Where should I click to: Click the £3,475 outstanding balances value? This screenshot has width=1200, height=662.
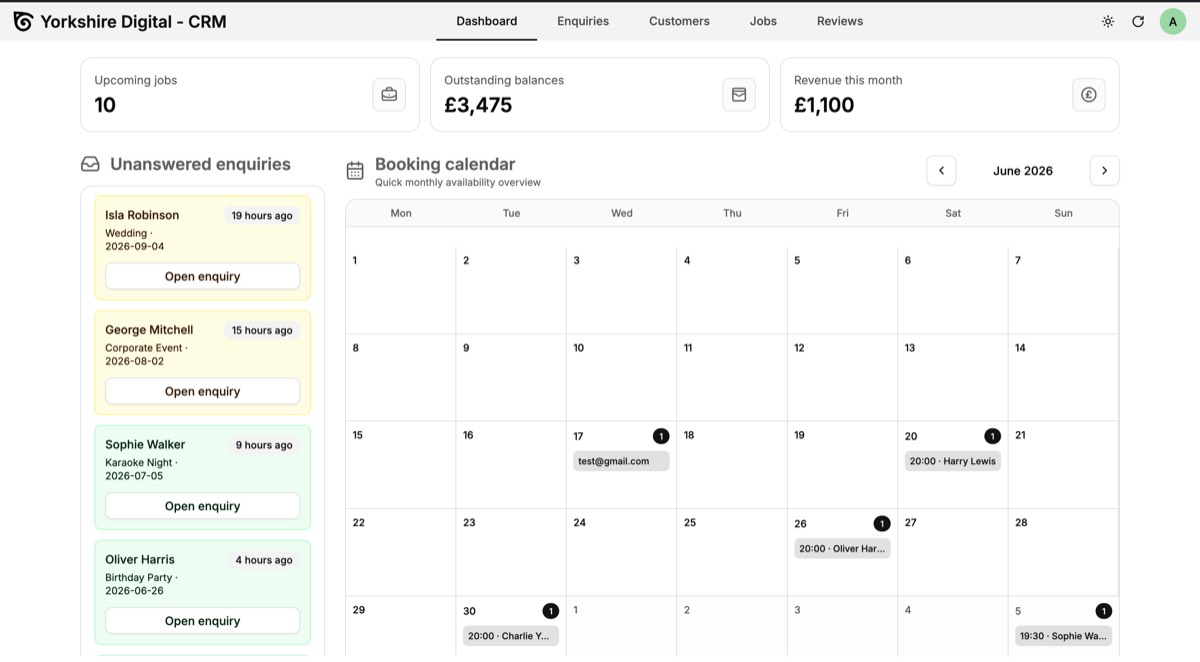tap(478, 105)
